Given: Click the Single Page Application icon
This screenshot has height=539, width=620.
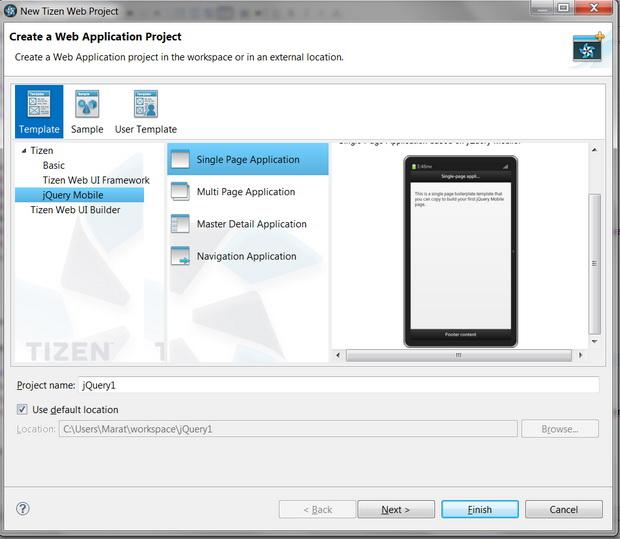Looking at the screenshot, I should click(x=180, y=159).
